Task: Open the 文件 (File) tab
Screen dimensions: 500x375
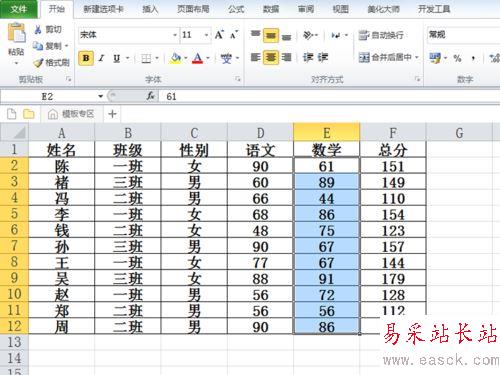Action: (18, 9)
